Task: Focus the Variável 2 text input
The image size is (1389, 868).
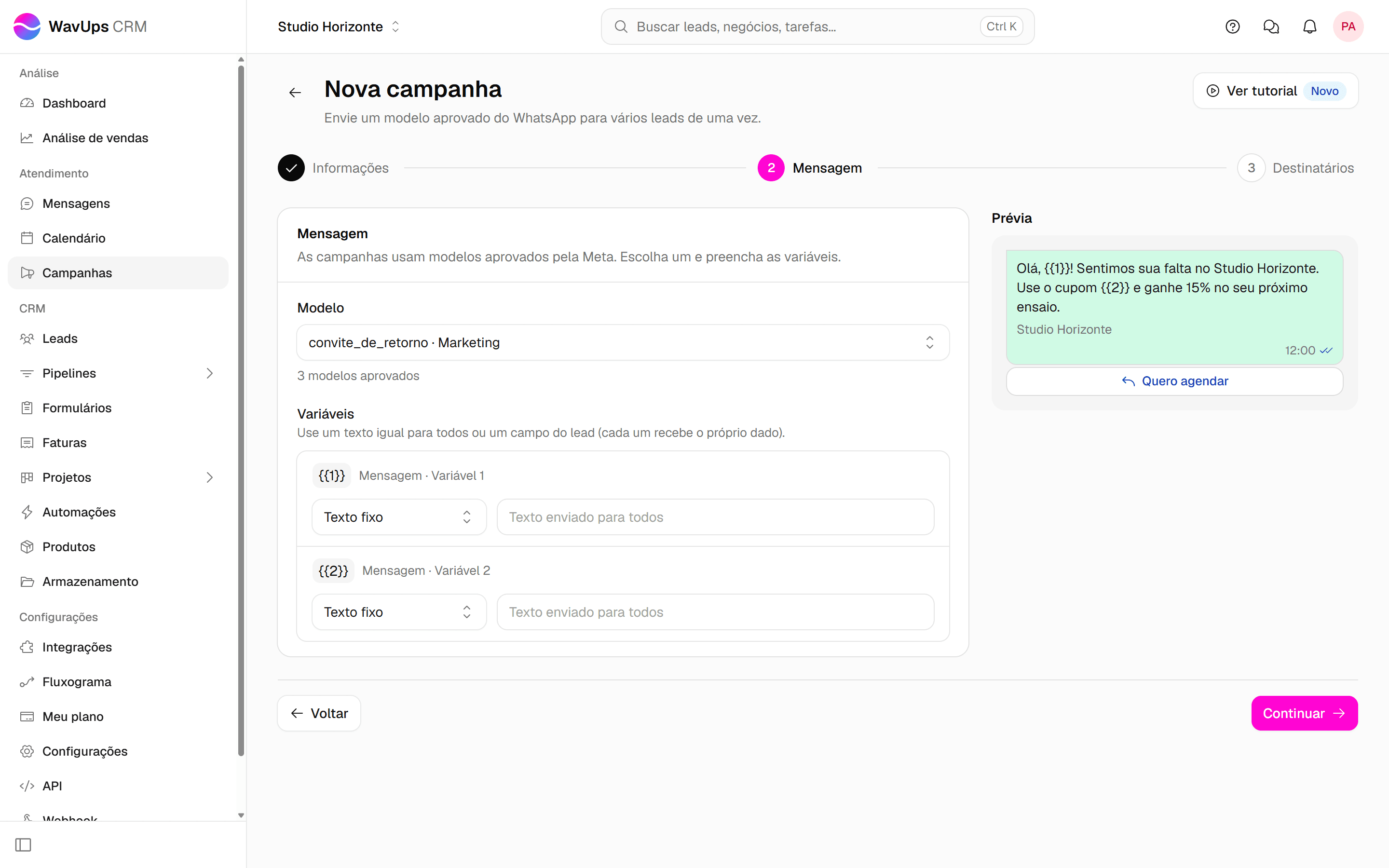Action: (715, 612)
